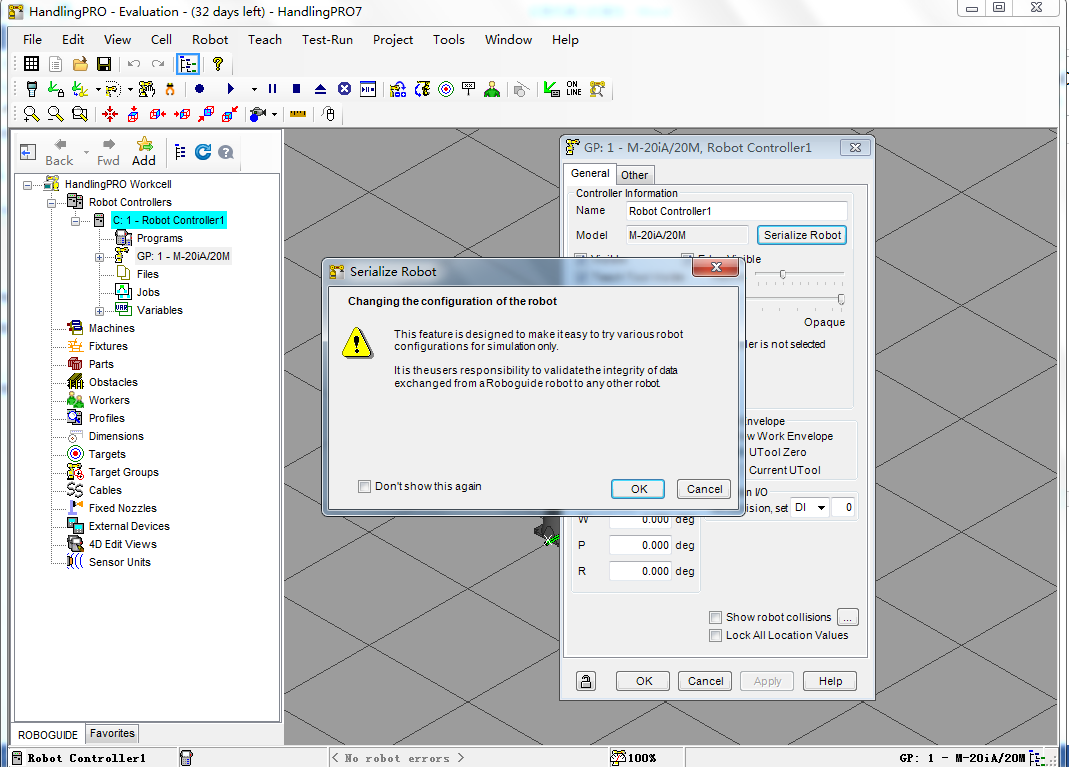
Task: Click the navigator refresh arrow icon
Action: [x=203, y=152]
